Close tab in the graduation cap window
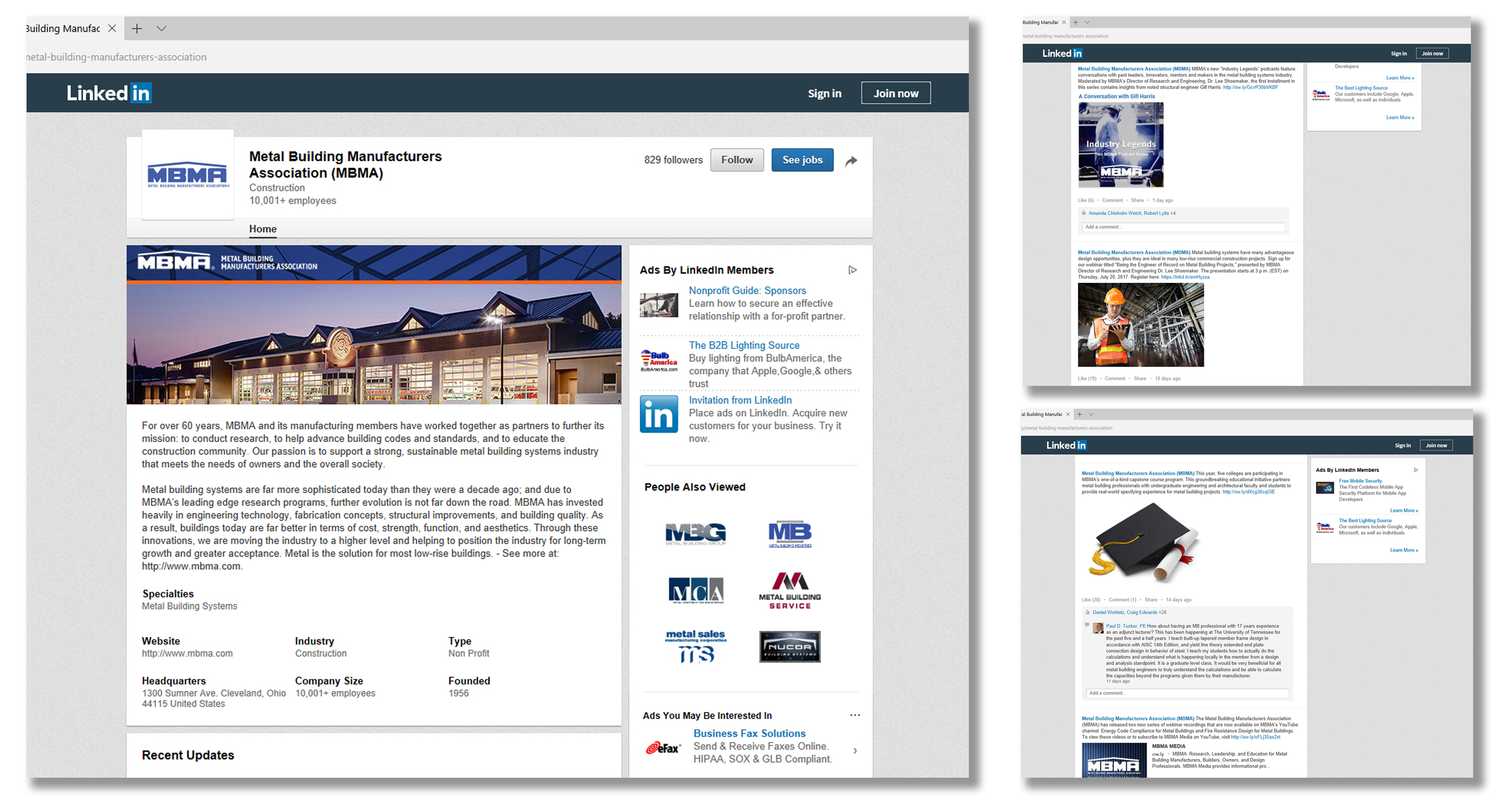 pyautogui.click(x=1068, y=414)
